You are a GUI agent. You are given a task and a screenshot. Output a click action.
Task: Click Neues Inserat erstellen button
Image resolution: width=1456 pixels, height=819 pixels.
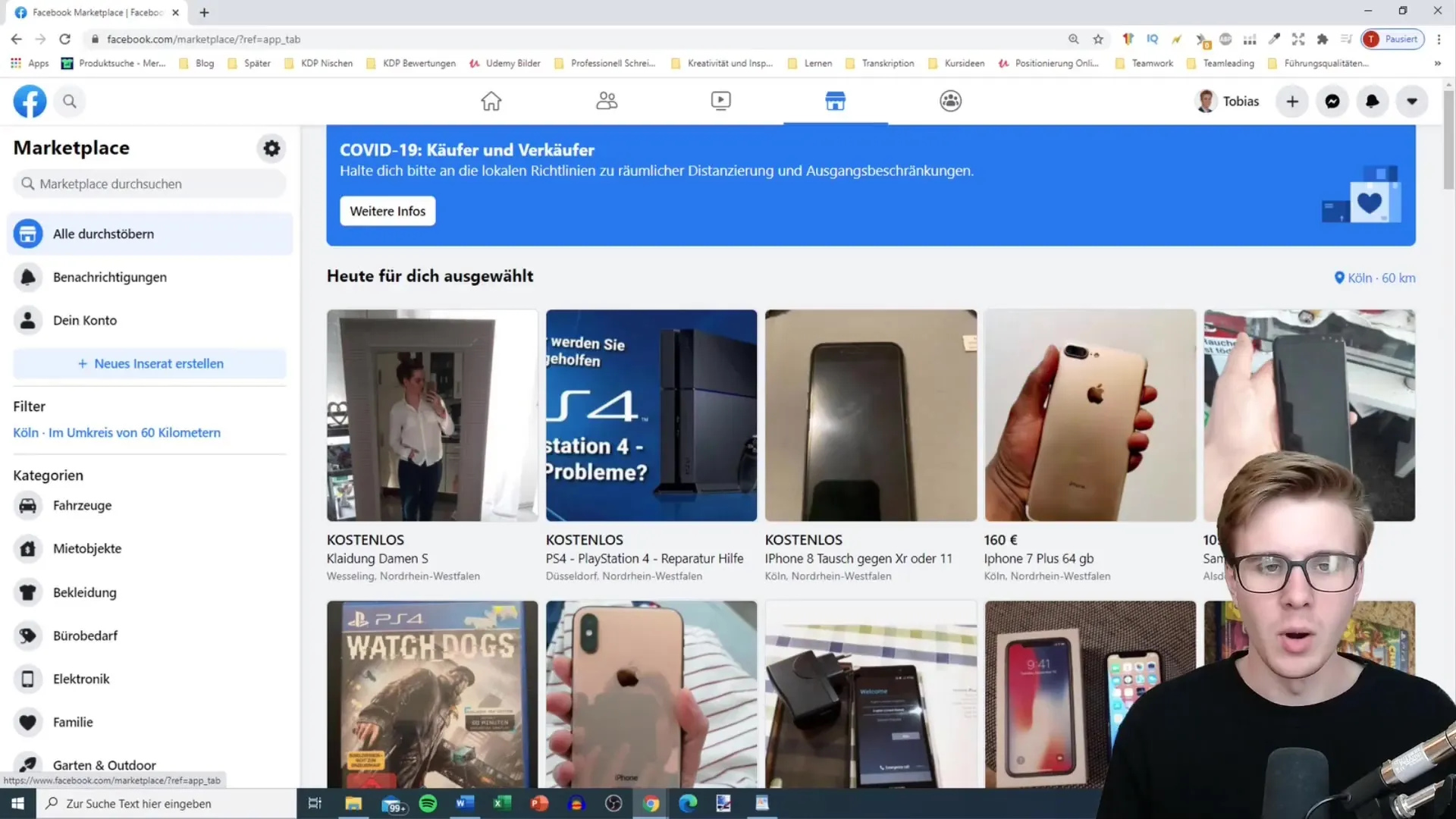click(149, 363)
